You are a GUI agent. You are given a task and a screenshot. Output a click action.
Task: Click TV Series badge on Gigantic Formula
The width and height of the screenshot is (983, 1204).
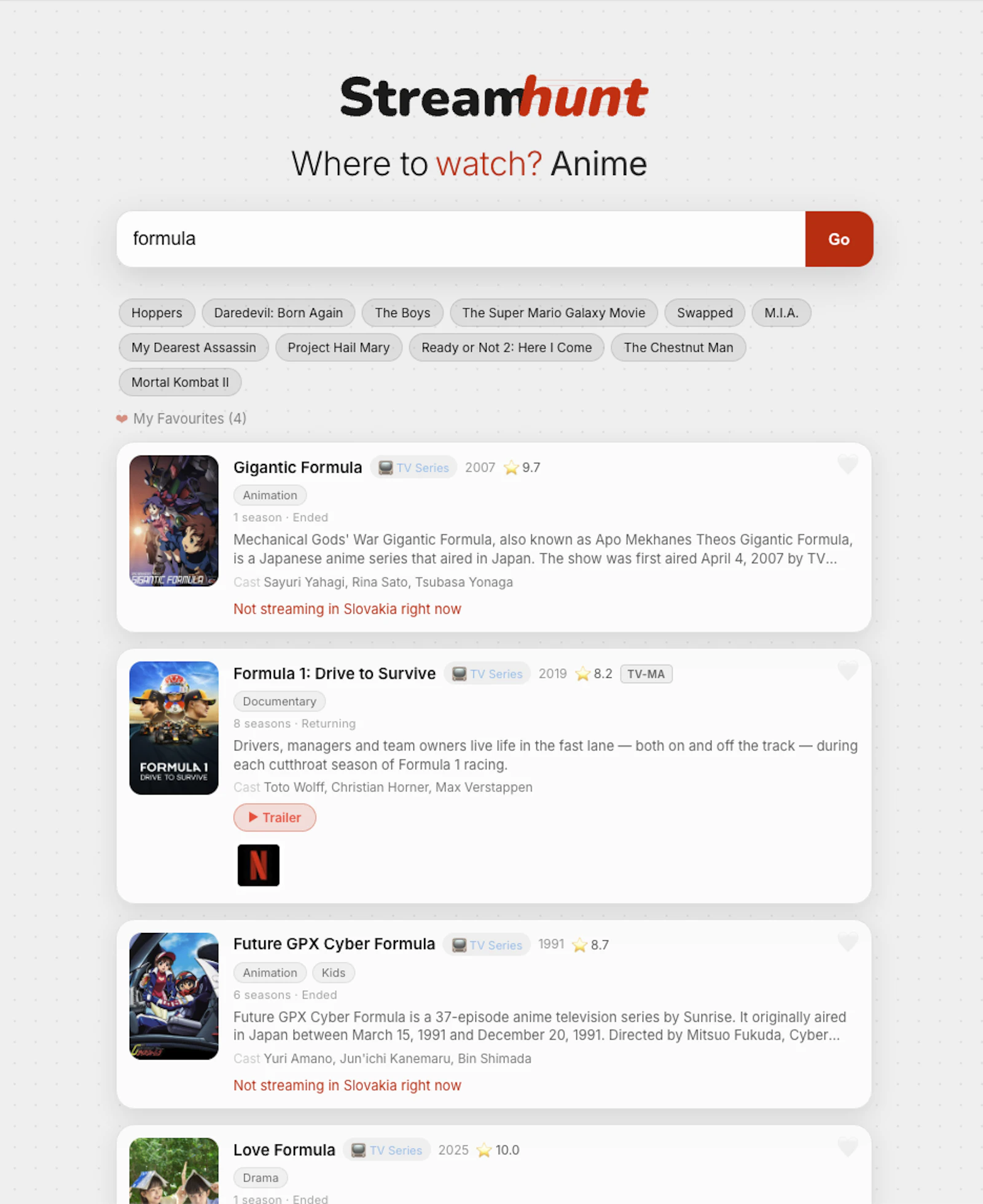tap(413, 468)
